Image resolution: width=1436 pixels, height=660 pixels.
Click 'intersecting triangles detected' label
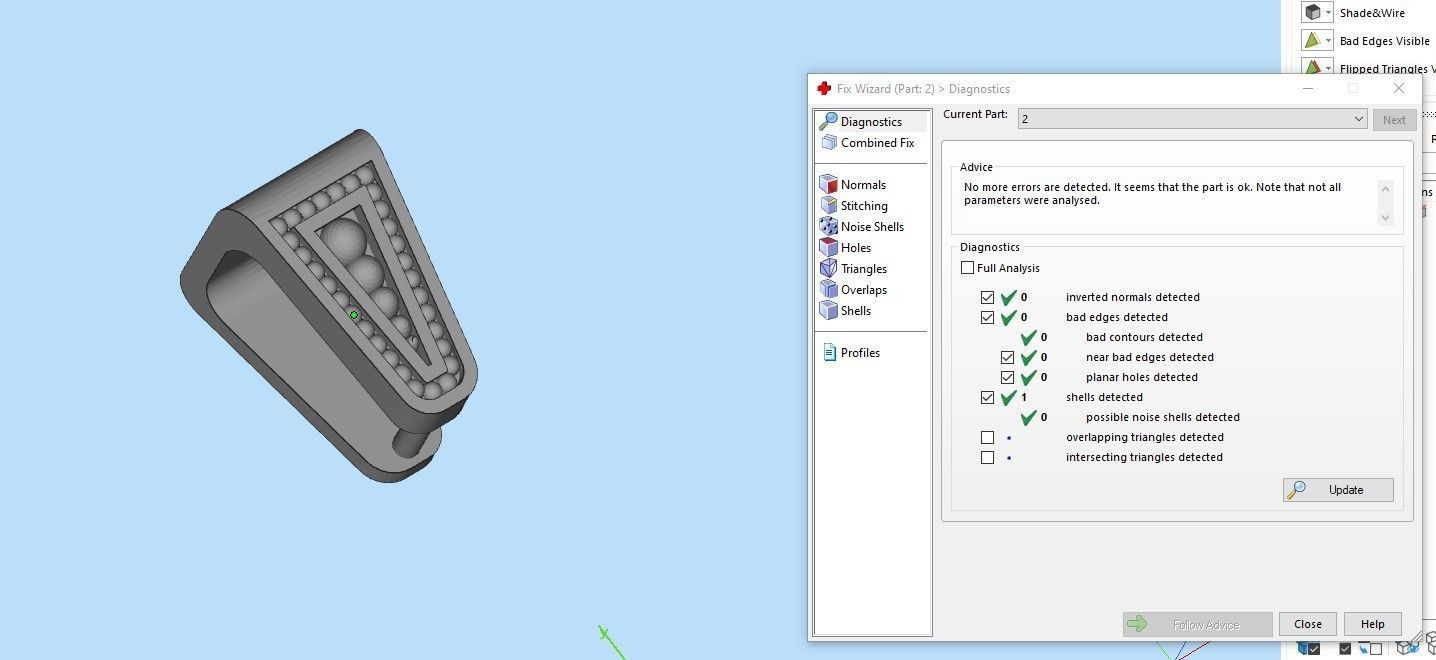click(1144, 458)
